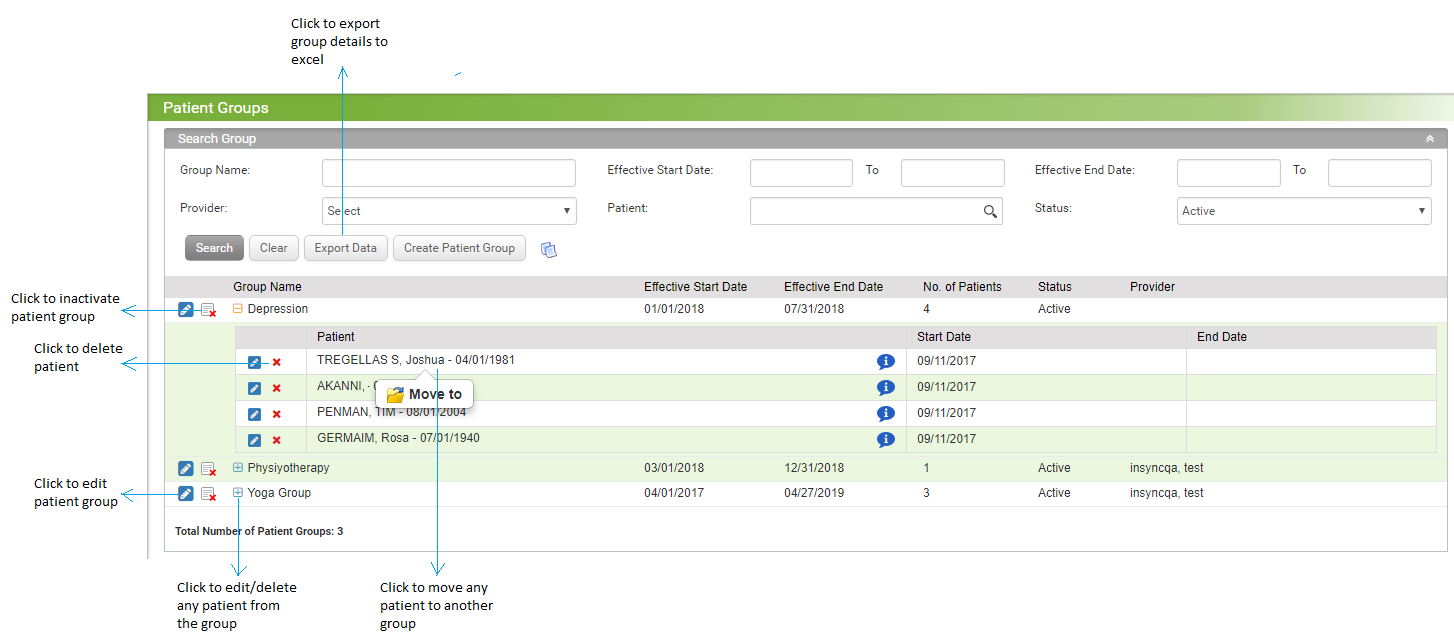Click the edit pencil icon for Physiyotherapy group
The height and width of the screenshot is (644, 1454).
[x=186, y=468]
